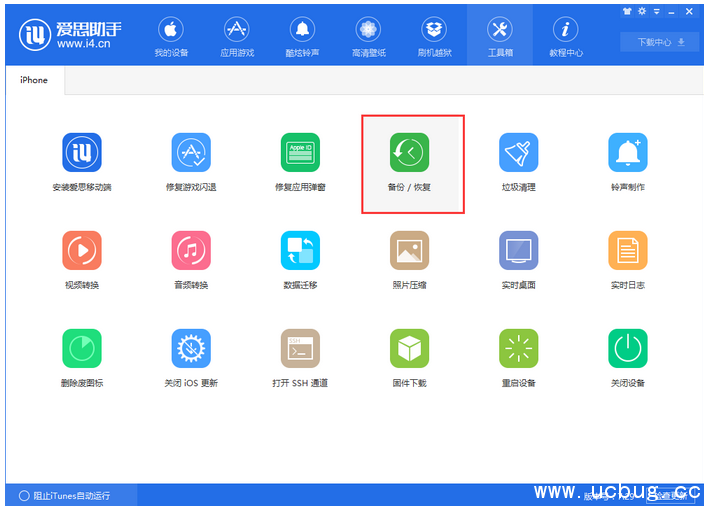Viewport: 704px width, 506px height.
Task: Open the skin shirt icon in title bar
Action: pos(627,11)
